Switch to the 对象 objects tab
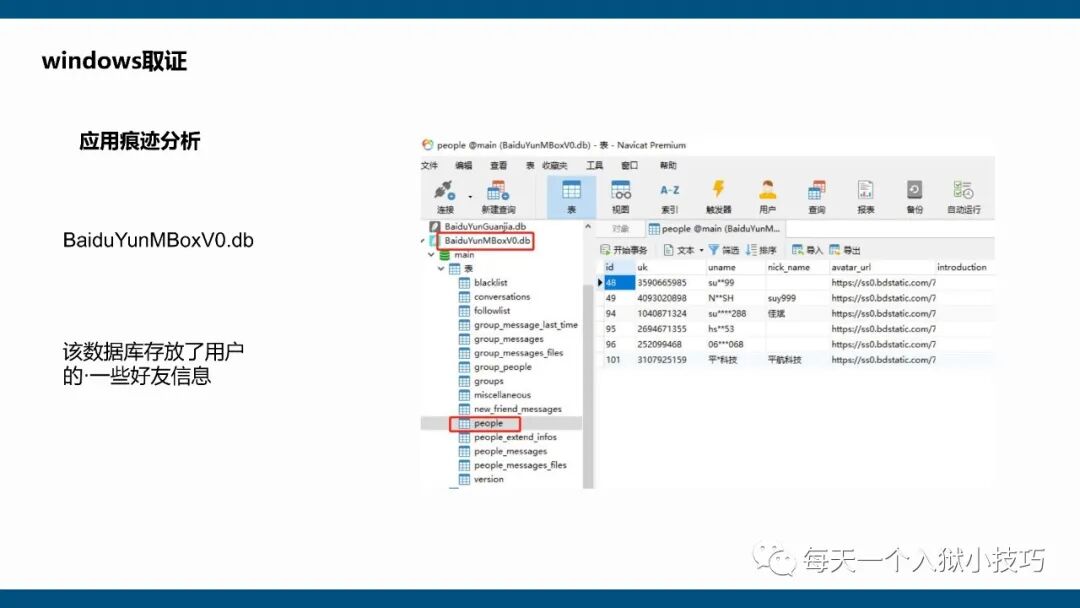The image size is (1080, 608). click(x=620, y=229)
